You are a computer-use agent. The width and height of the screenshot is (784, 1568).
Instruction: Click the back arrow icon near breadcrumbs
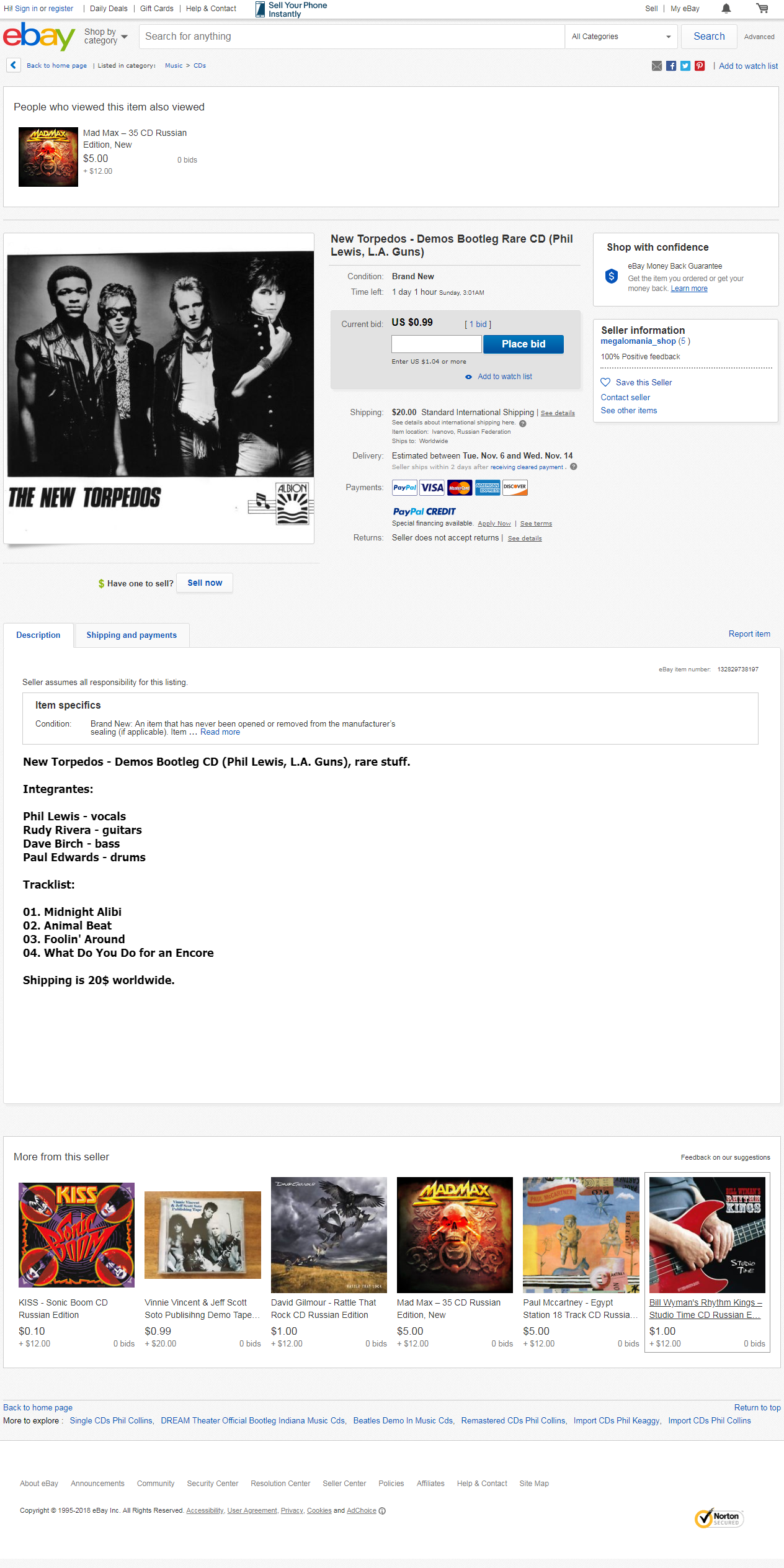click(x=14, y=65)
